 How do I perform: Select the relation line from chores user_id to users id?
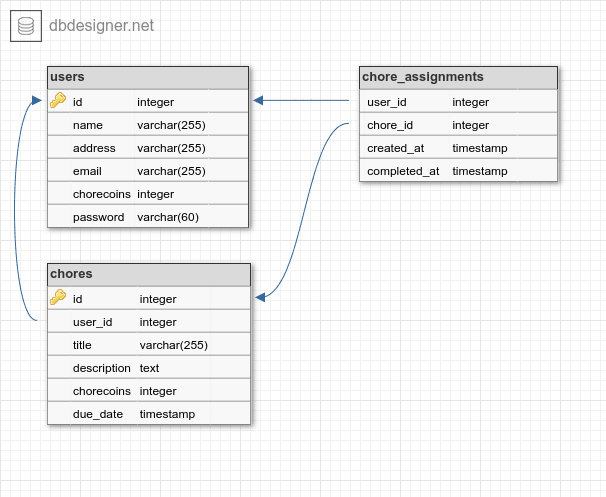tap(15, 209)
